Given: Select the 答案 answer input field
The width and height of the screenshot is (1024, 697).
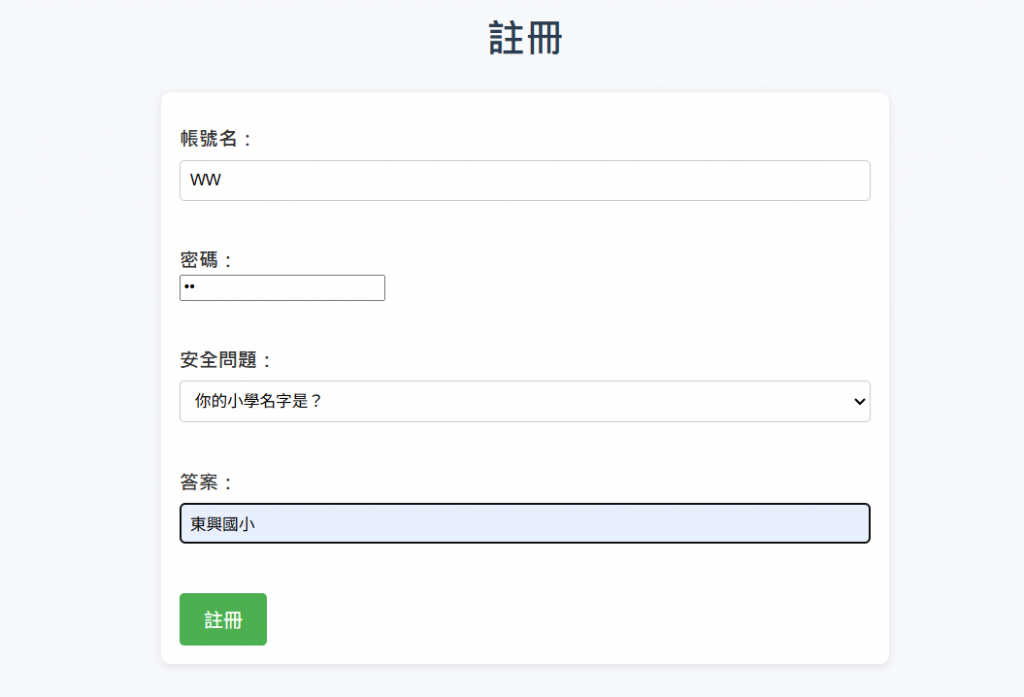Looking at the screenshot, I should 524,523.
